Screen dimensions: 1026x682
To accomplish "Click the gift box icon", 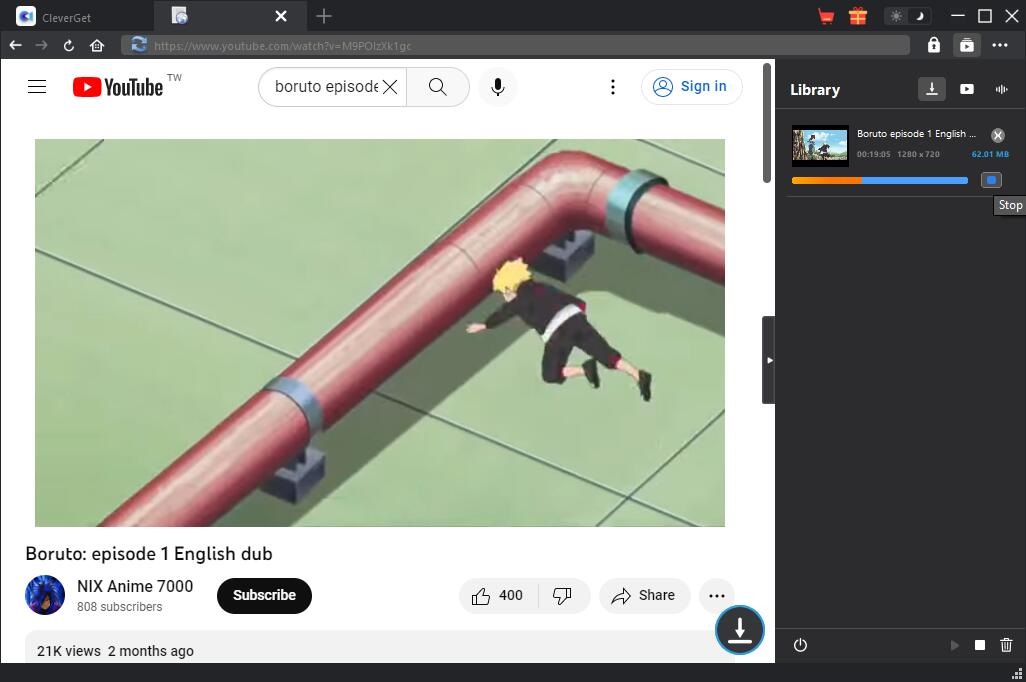I will click(857, 16).
